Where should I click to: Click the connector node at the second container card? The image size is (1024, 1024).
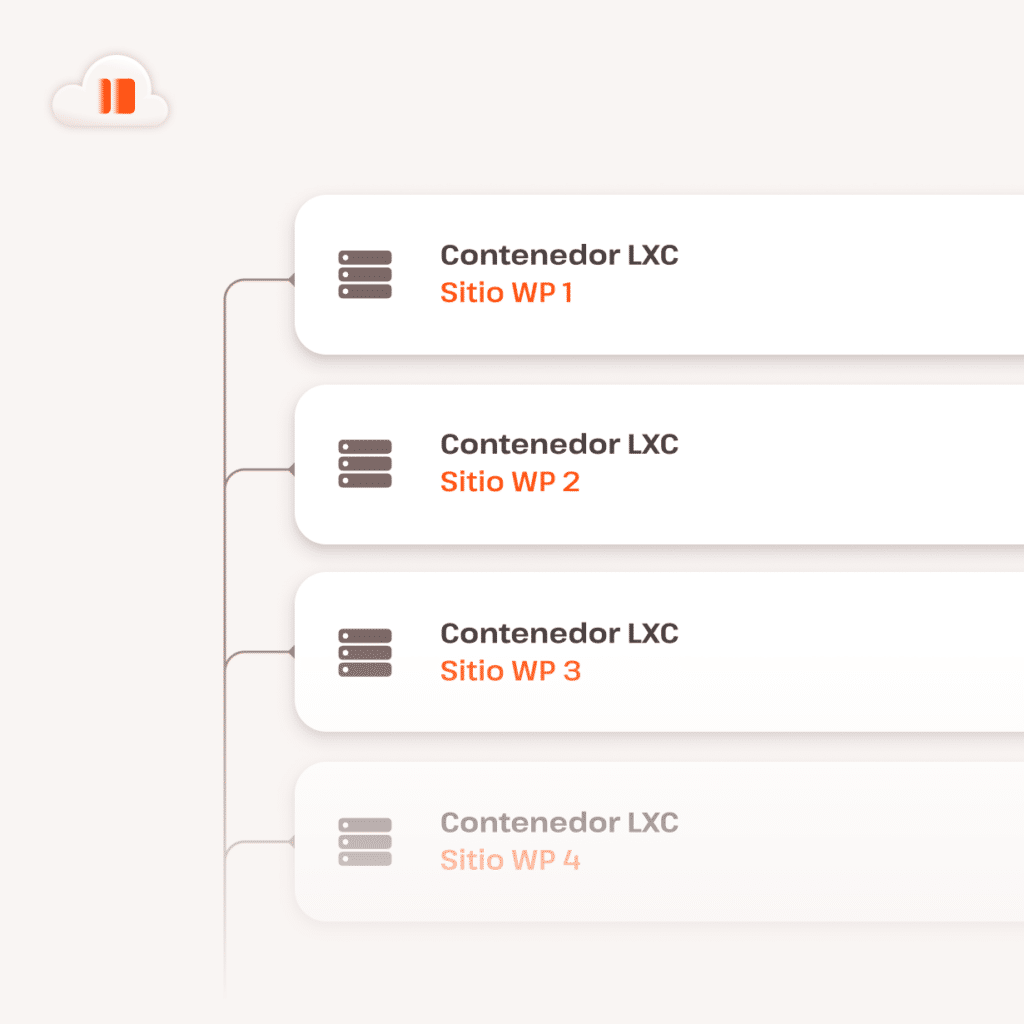292,468
